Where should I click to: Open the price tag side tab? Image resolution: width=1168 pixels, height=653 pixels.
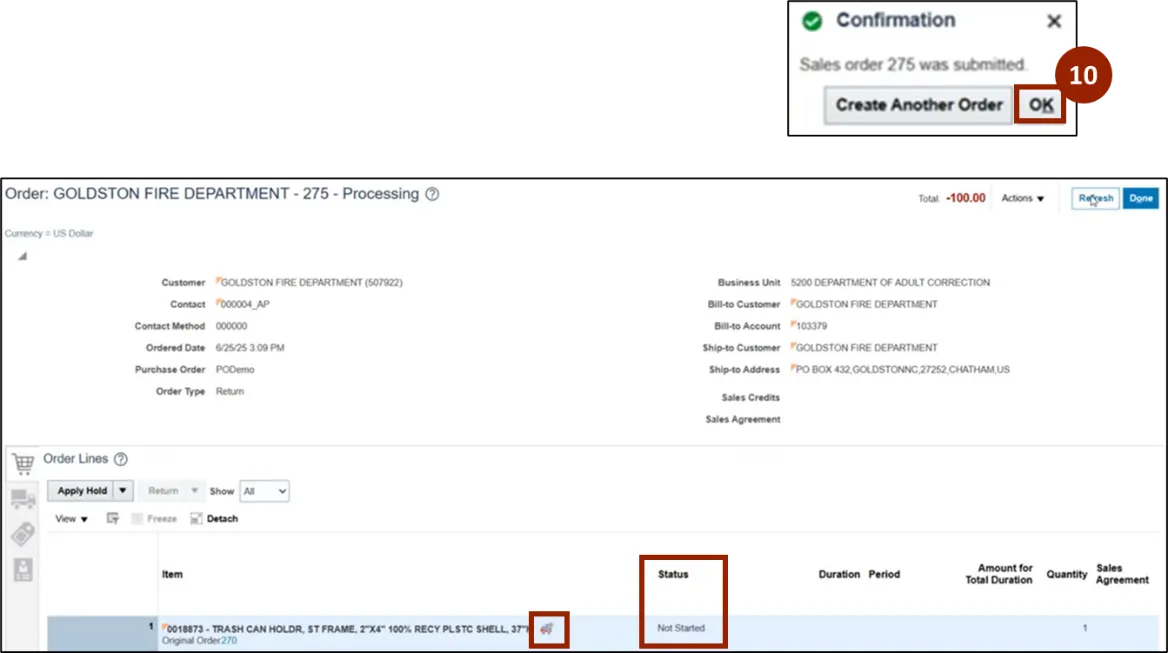coord(23,534)
